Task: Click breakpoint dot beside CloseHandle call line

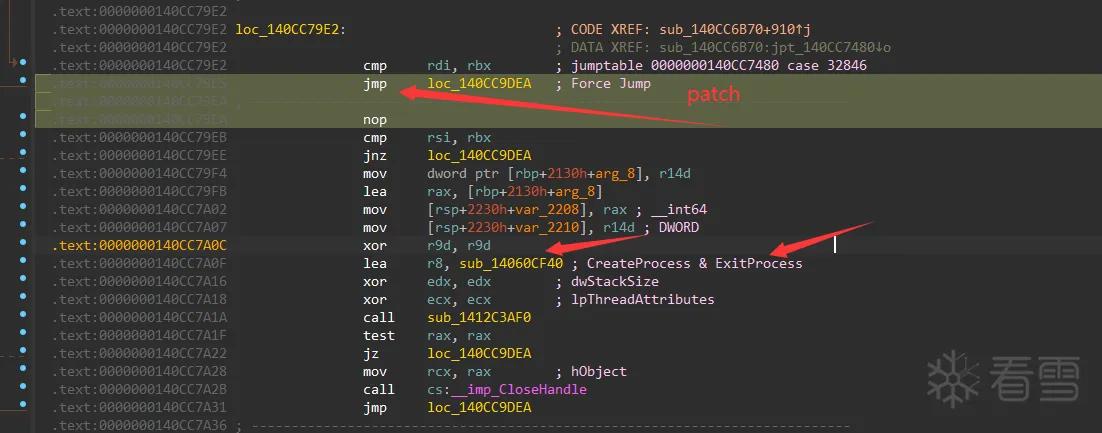Action: click(22, 387)
